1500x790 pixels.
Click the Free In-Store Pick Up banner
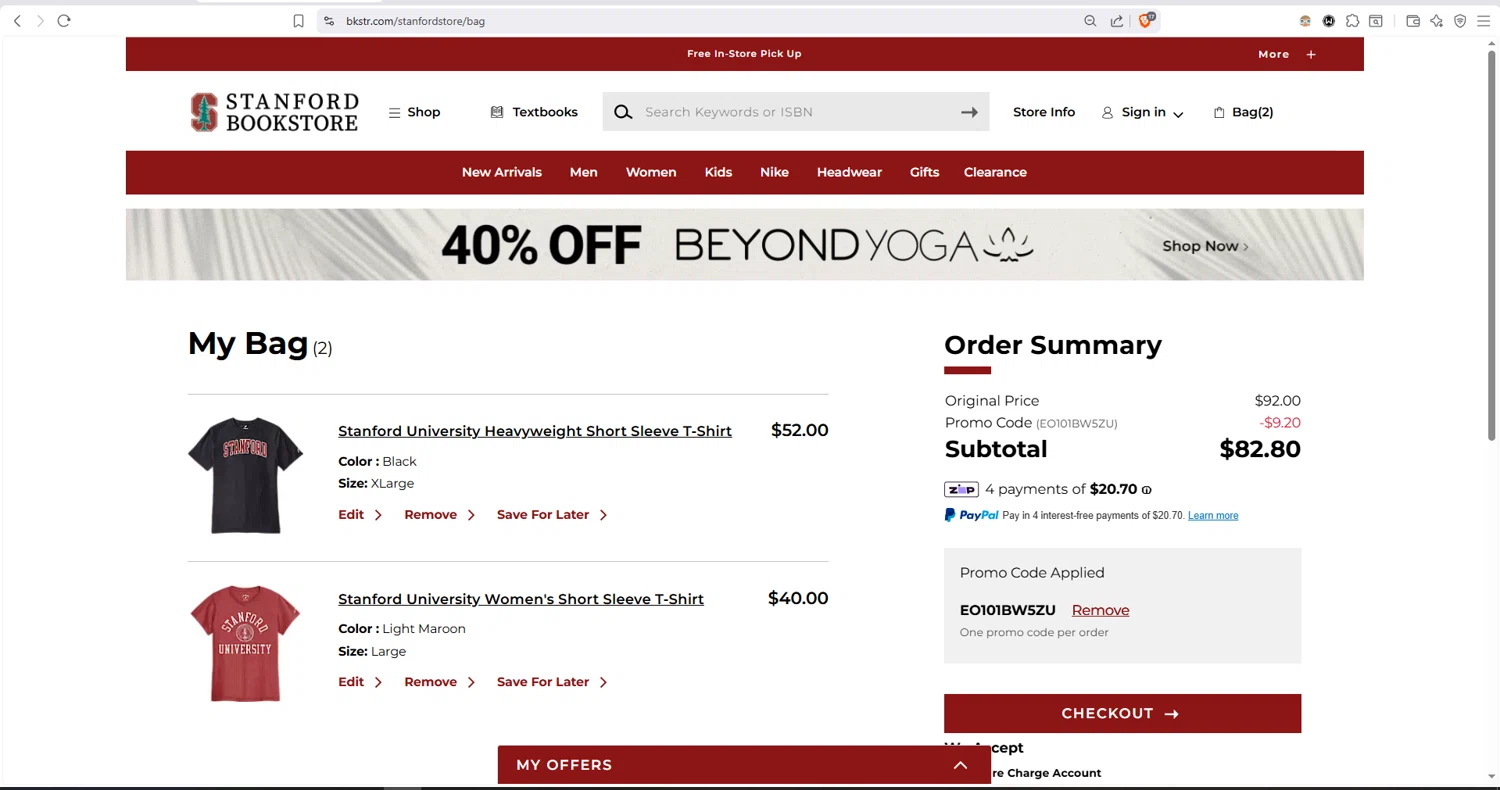point(744,54)
